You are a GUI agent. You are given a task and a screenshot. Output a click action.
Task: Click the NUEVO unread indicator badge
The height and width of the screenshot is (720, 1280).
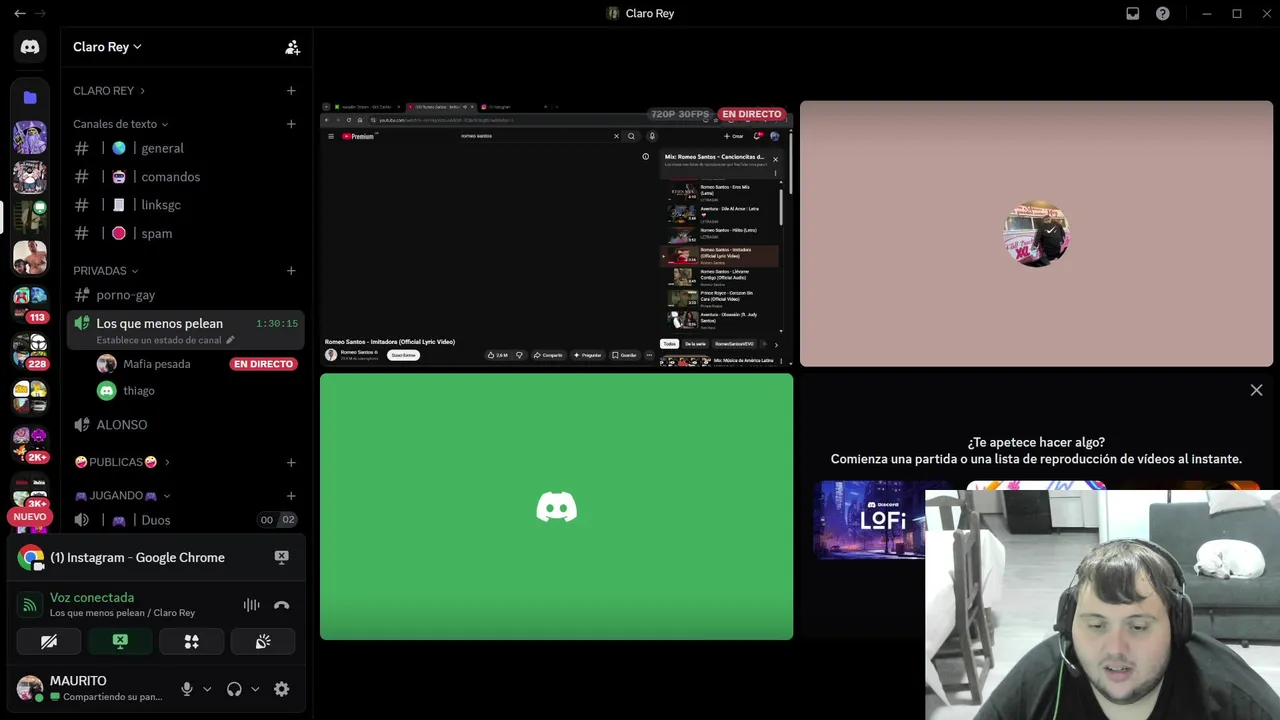[x=30, y=517]
